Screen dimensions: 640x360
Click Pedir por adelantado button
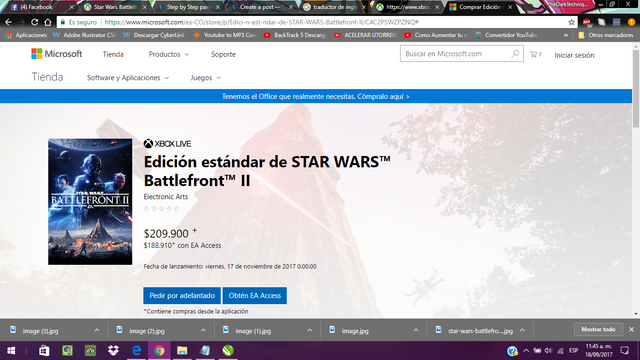(x=182, y=296)
